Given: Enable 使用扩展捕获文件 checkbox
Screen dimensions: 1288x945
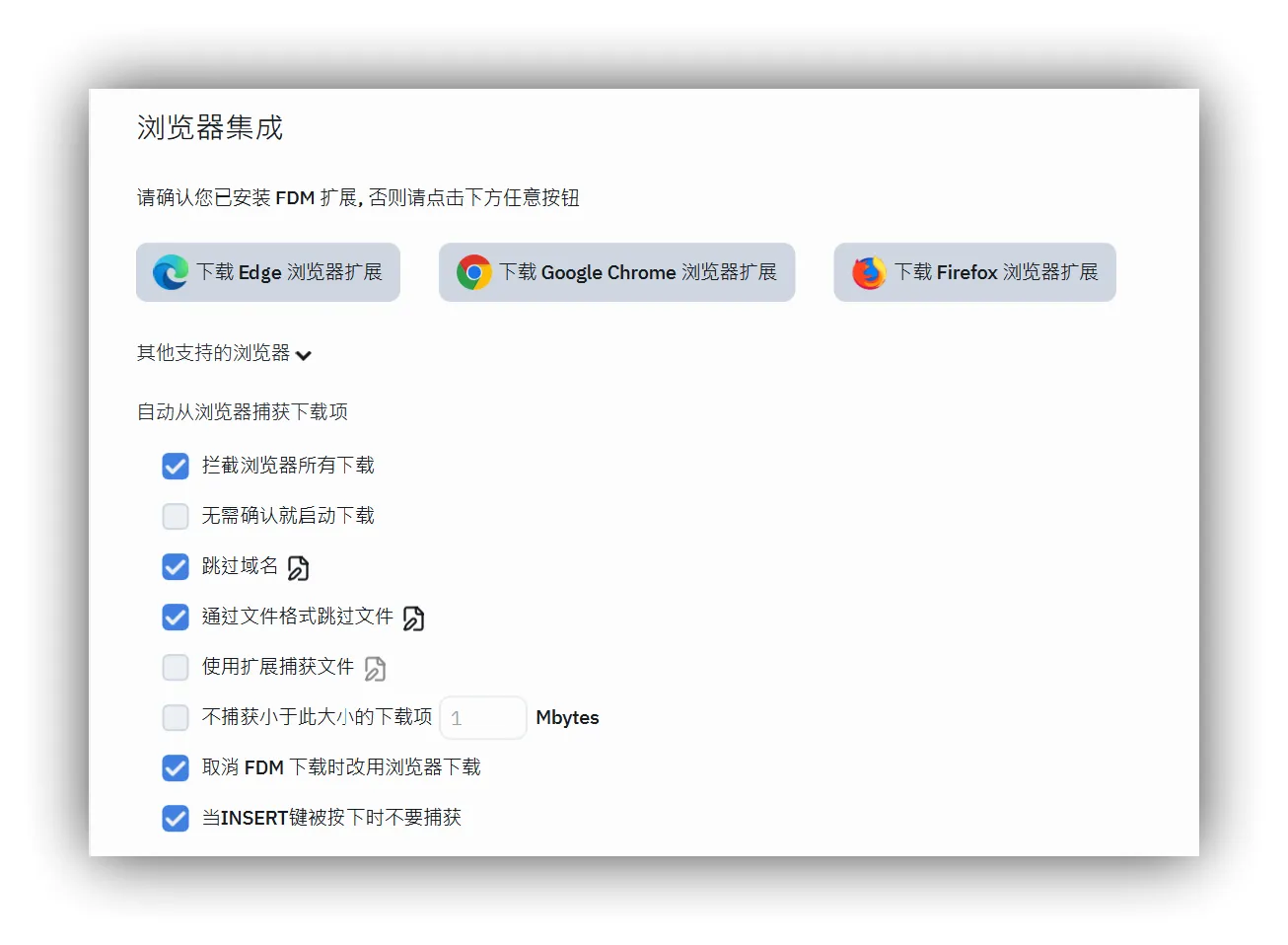Looking at the screenshot, I should coord(176,667).
